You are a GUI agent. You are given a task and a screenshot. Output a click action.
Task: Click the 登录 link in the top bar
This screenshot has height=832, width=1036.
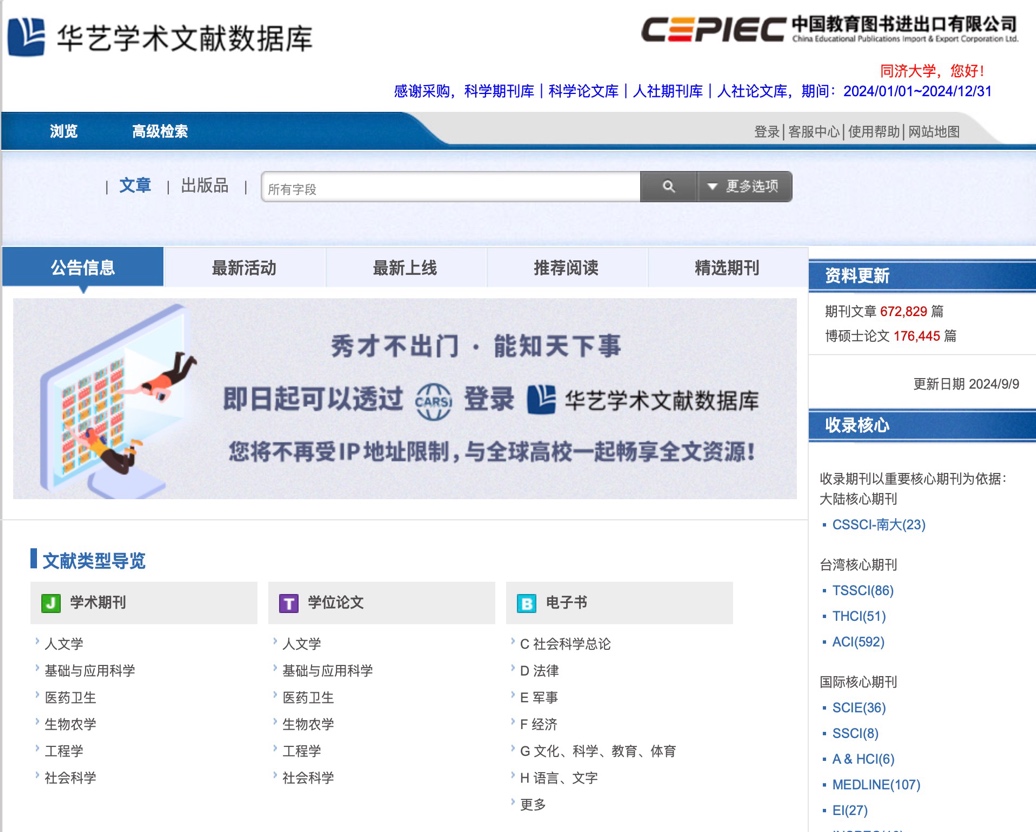767,132
